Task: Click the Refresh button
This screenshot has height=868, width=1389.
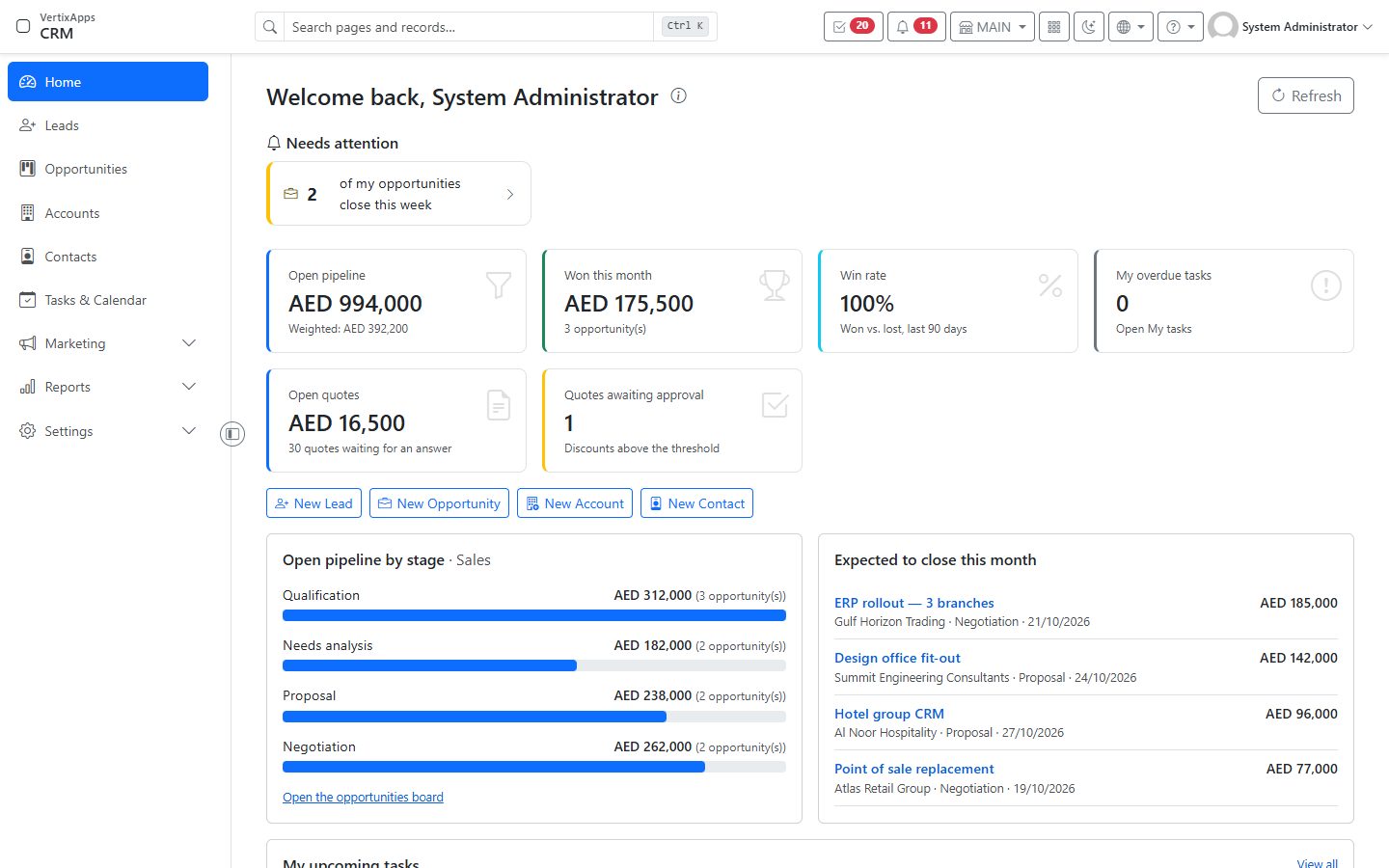Action: tap(1305, 95)
